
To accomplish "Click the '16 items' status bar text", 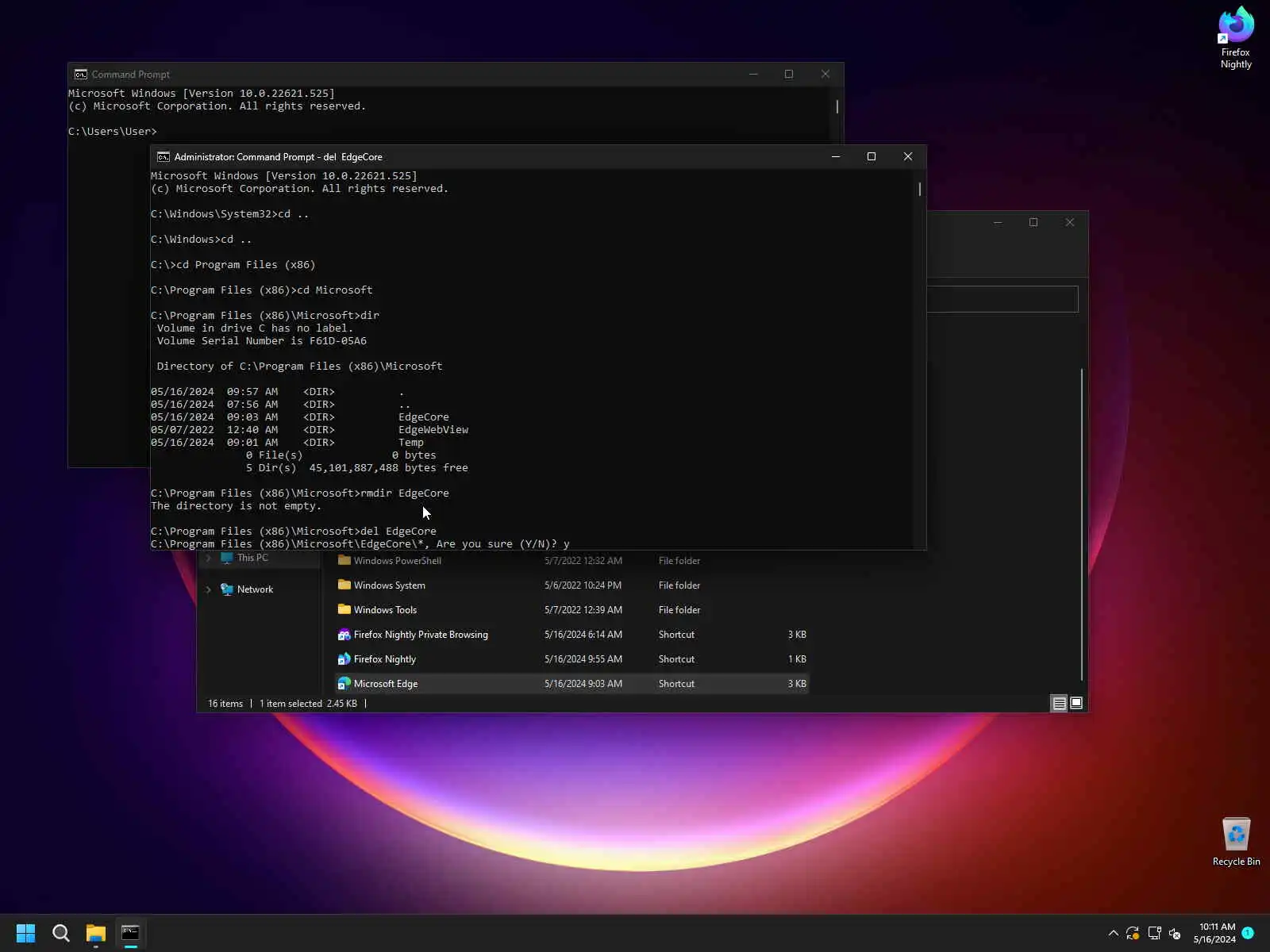I will (225, 704).
